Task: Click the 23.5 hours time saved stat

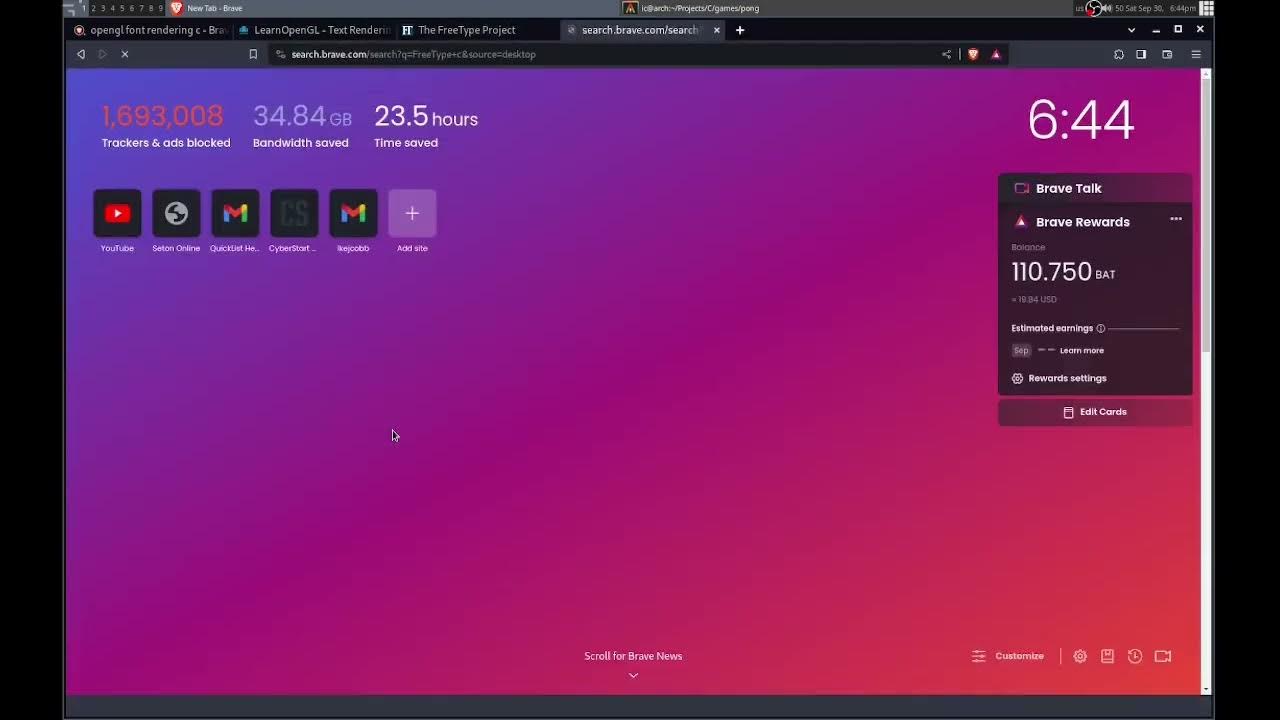Action: (x=426, y=126)
